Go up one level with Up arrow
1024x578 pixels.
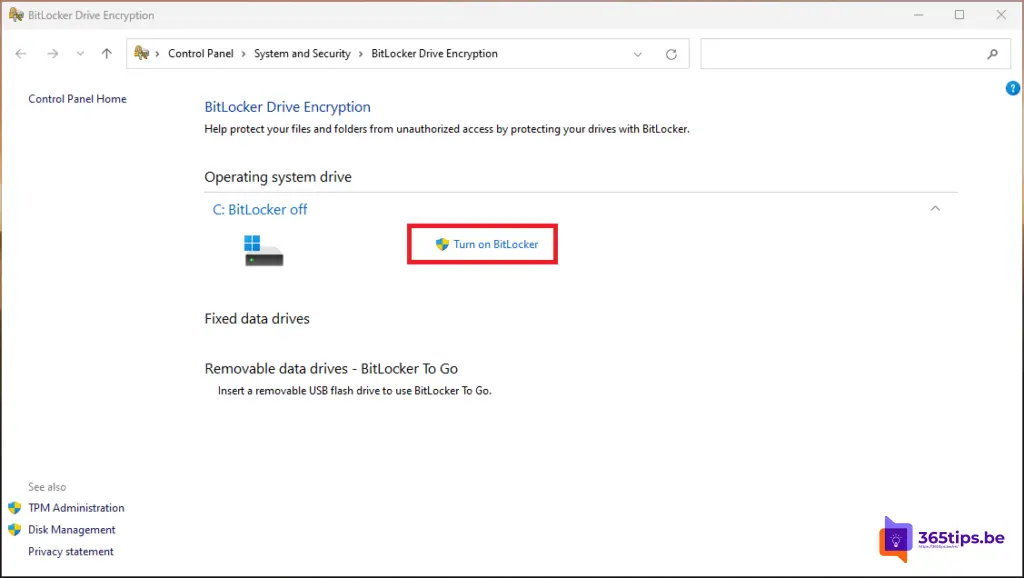[107, 54]
